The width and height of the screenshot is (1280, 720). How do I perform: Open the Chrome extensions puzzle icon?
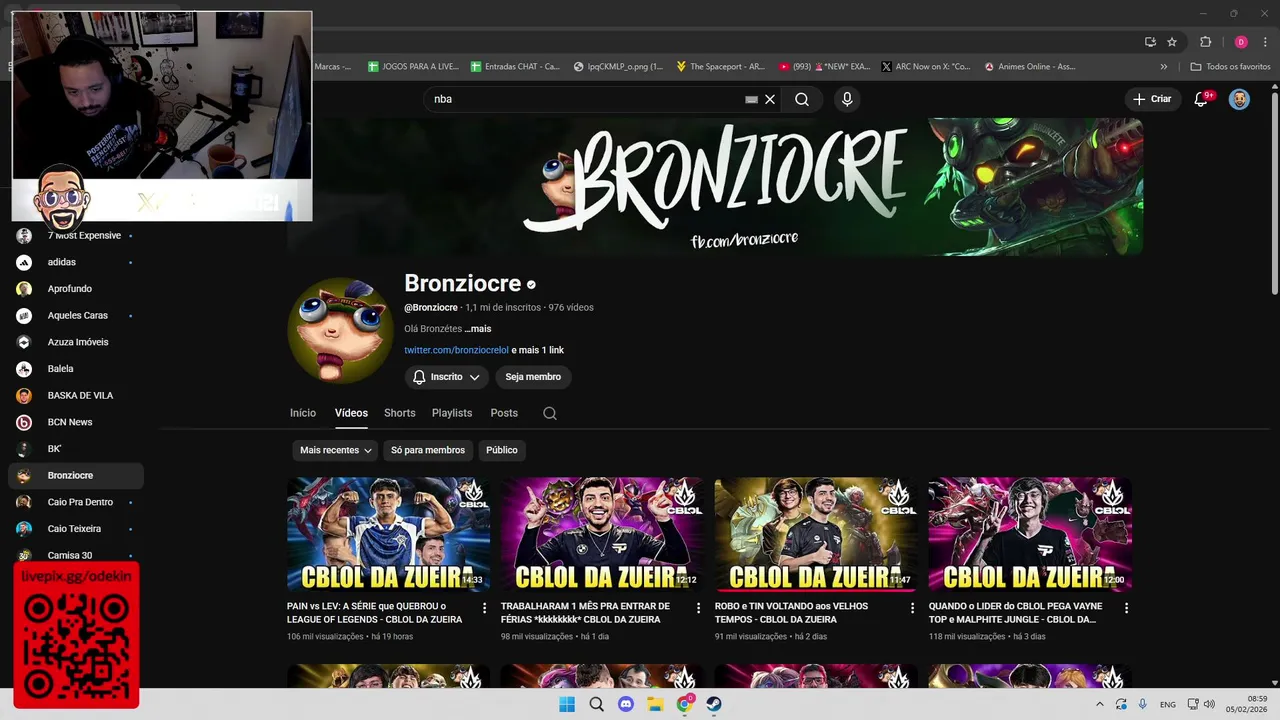(1205, 42)
